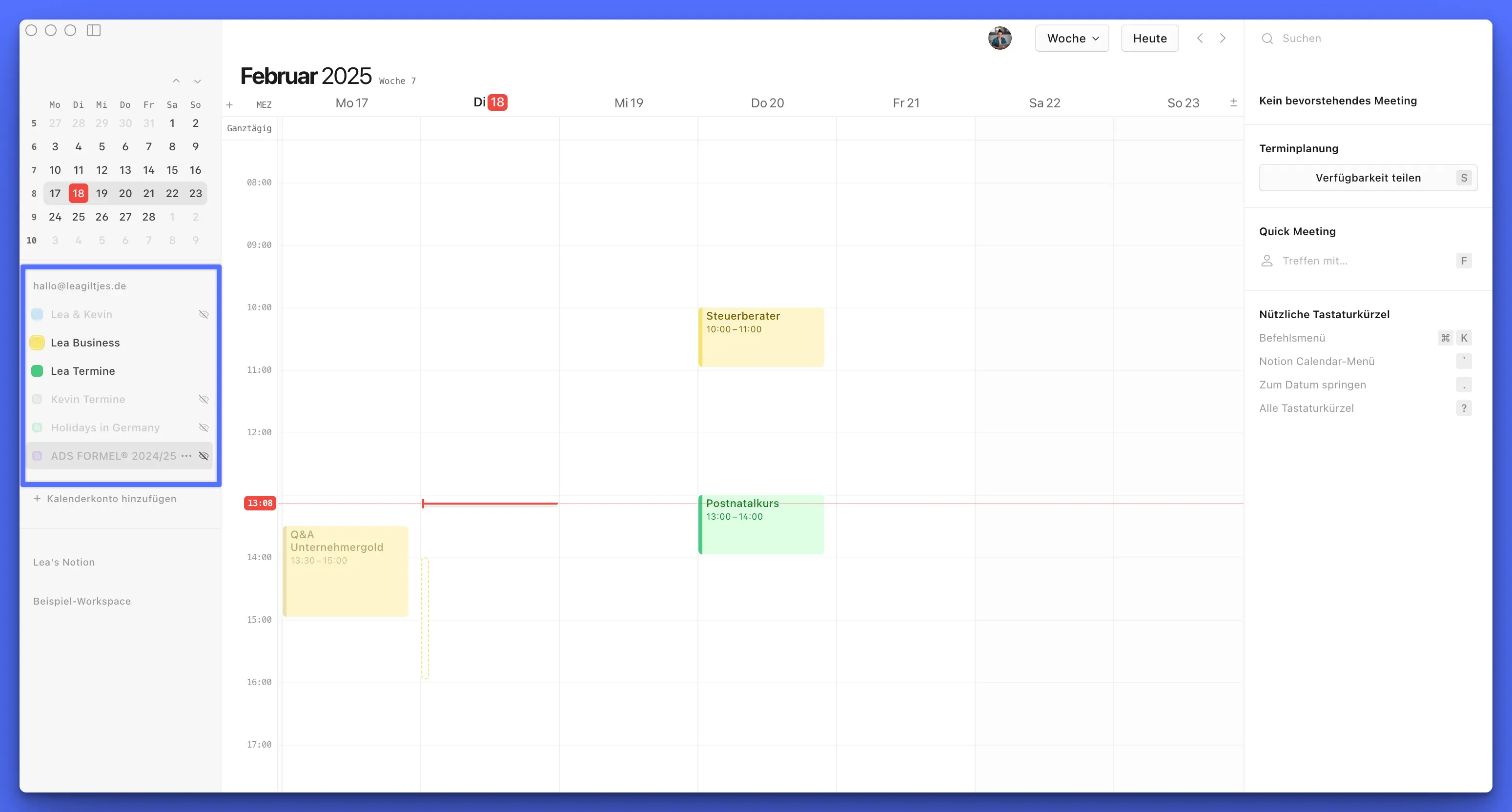Image resolution: width=1512 pixels, height=812 pixels.
Task: Click the Heute button
Action: coord(1149,38)
